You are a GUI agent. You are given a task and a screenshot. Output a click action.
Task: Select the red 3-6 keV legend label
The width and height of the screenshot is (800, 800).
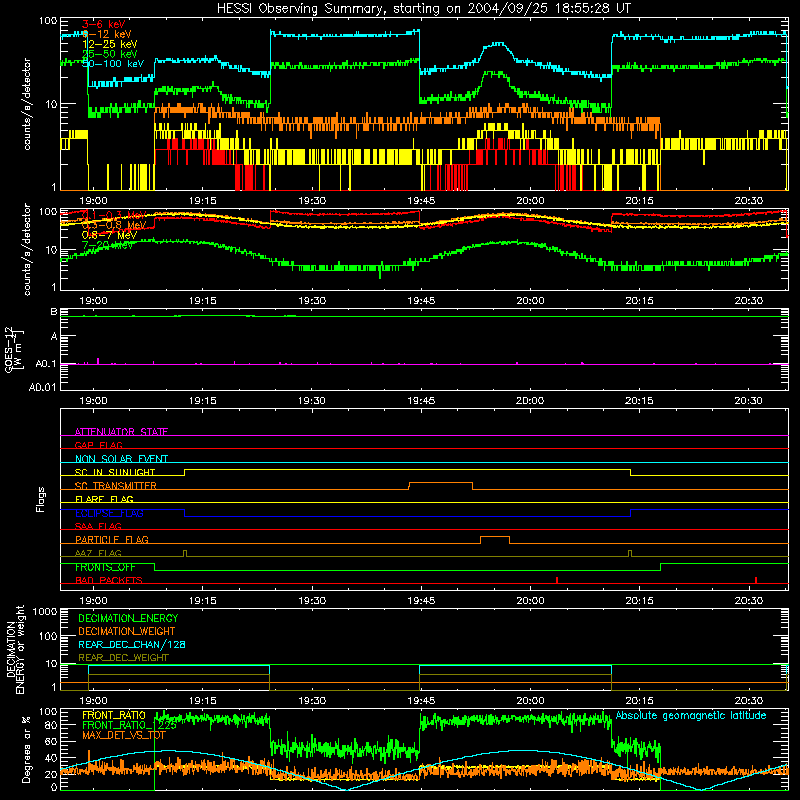(x=103, y=24)
